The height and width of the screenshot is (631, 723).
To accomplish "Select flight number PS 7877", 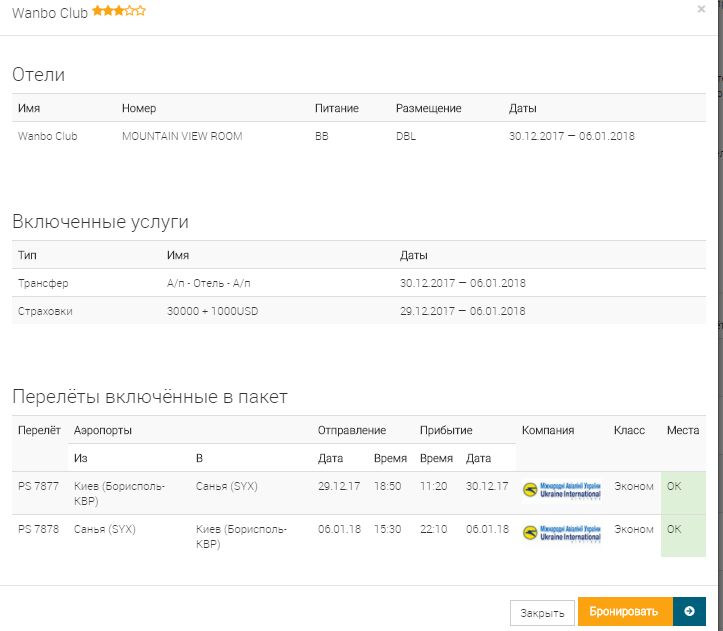I will click(x=38, y=487).
